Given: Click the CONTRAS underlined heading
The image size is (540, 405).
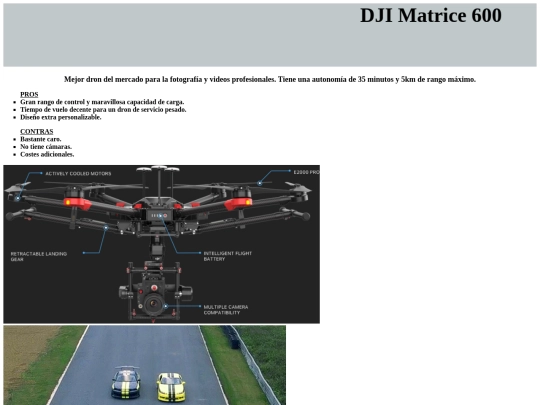Looking at the screenshot, I should pyautogui.click(x=37, y=132).
